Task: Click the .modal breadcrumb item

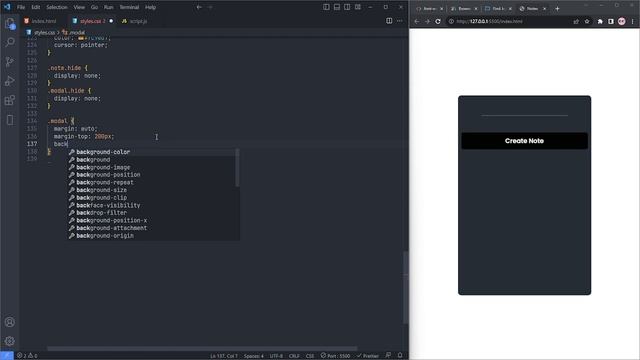Action: coord(73,32)
